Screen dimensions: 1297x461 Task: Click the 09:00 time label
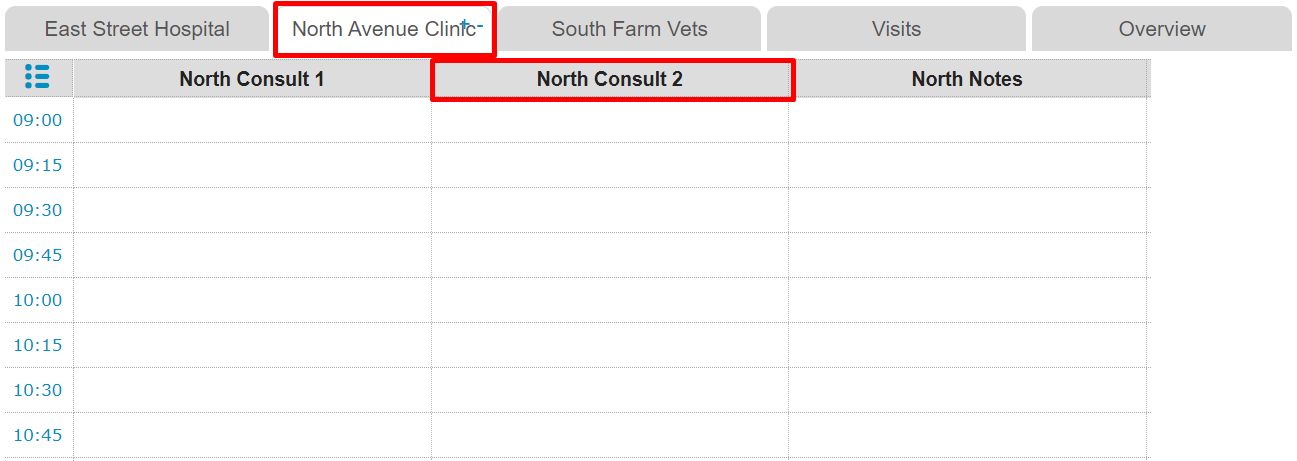[37, 120]
